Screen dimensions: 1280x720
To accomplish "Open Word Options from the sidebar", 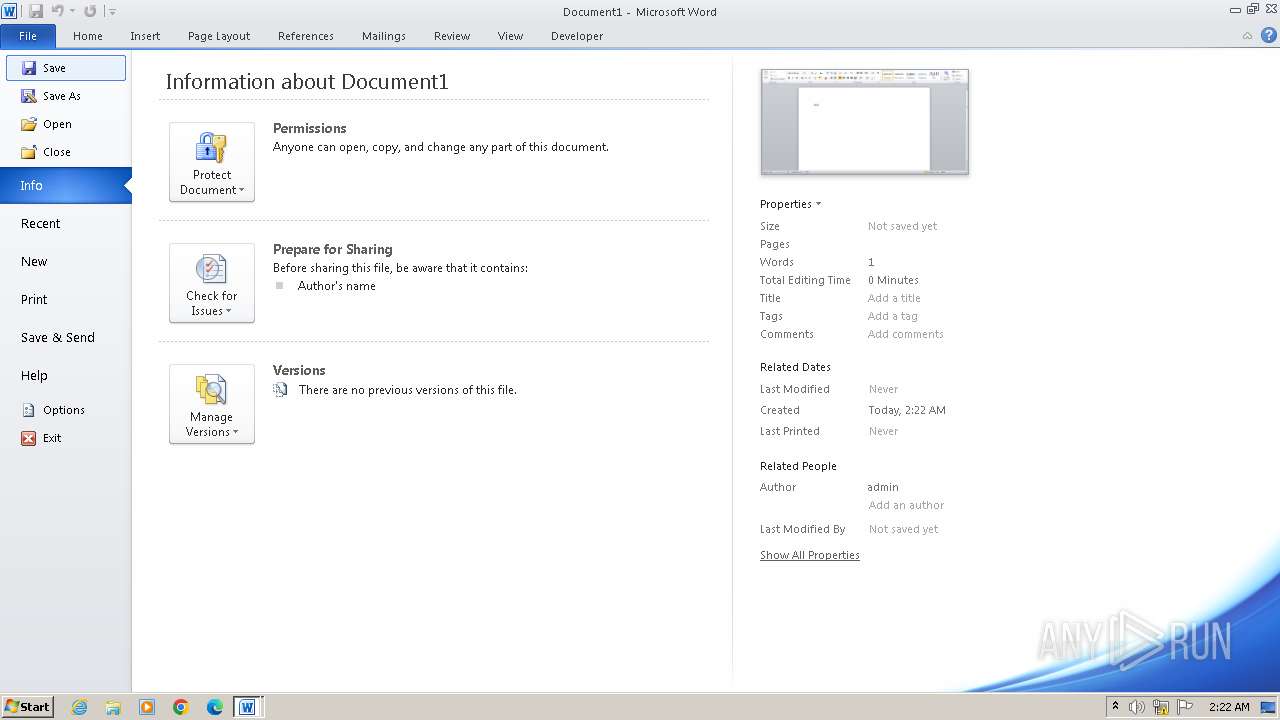I will 66,410.
